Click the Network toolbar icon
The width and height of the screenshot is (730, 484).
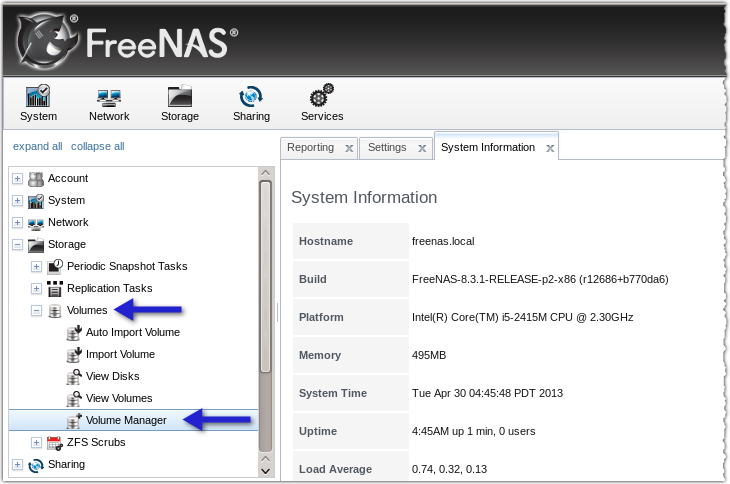click(109, 97)
